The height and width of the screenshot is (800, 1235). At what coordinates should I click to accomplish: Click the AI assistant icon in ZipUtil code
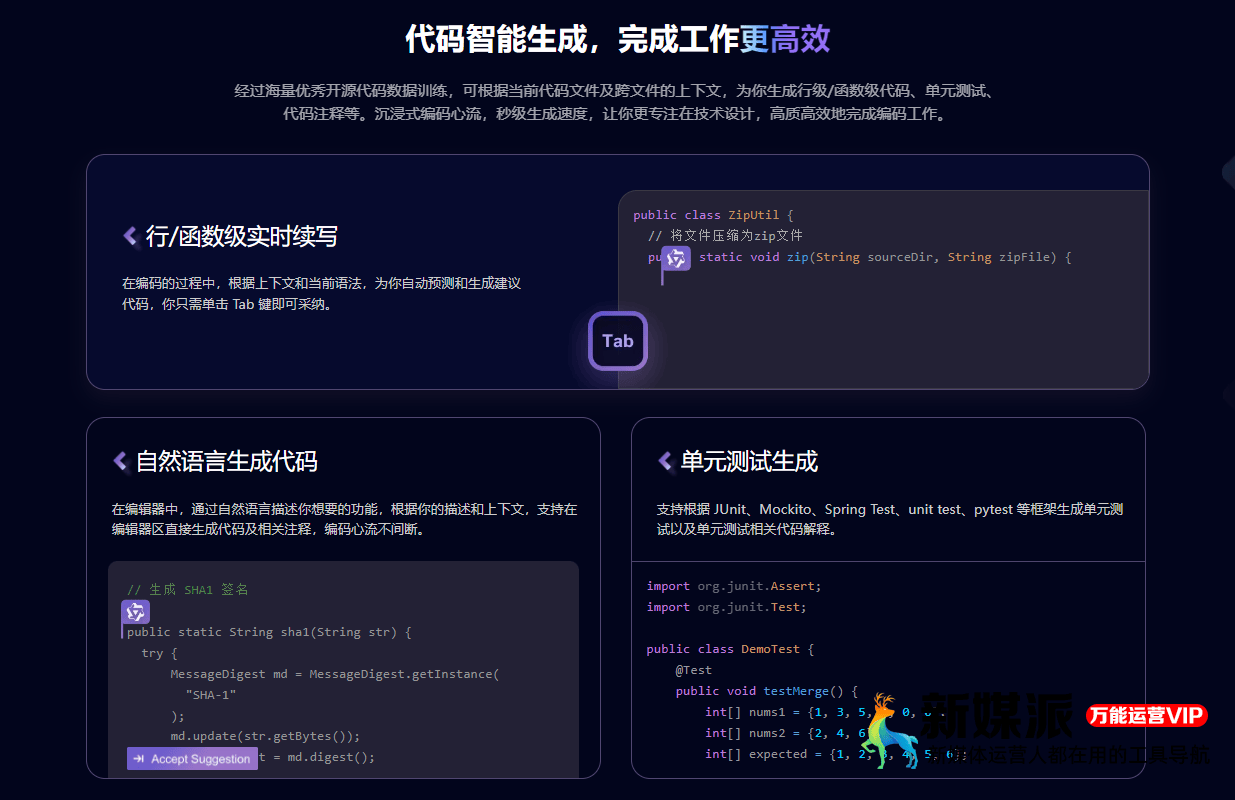point(677,258)
